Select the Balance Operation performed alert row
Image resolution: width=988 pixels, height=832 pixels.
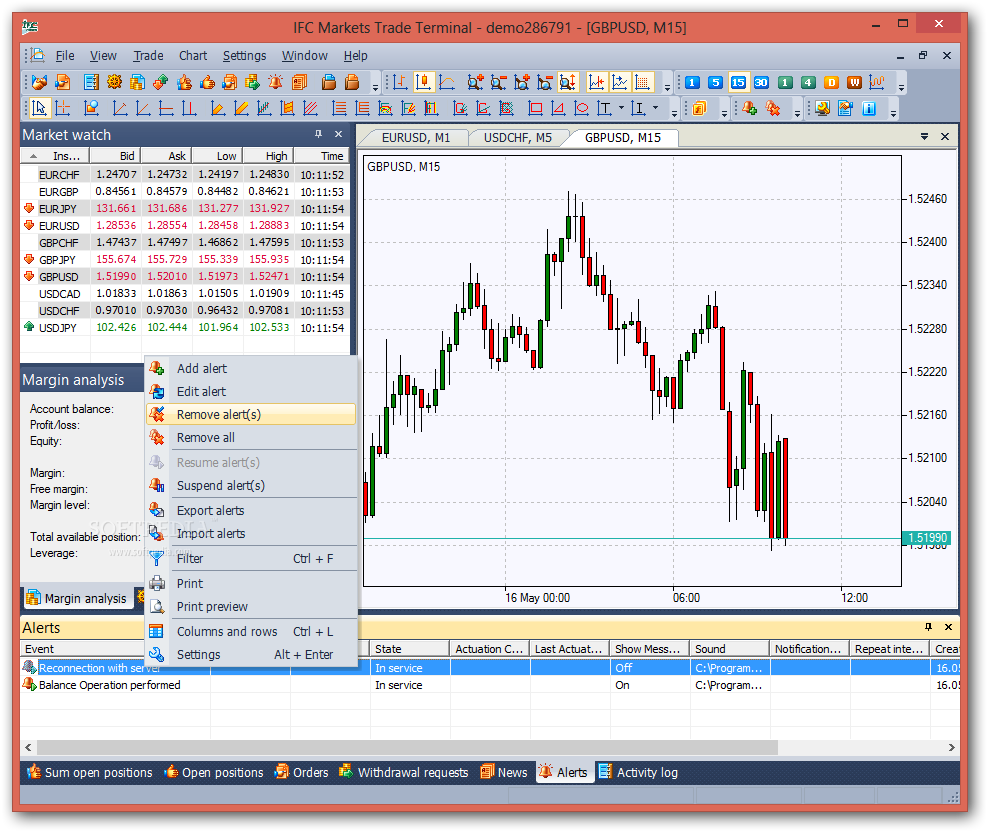(x=489, y=685)
